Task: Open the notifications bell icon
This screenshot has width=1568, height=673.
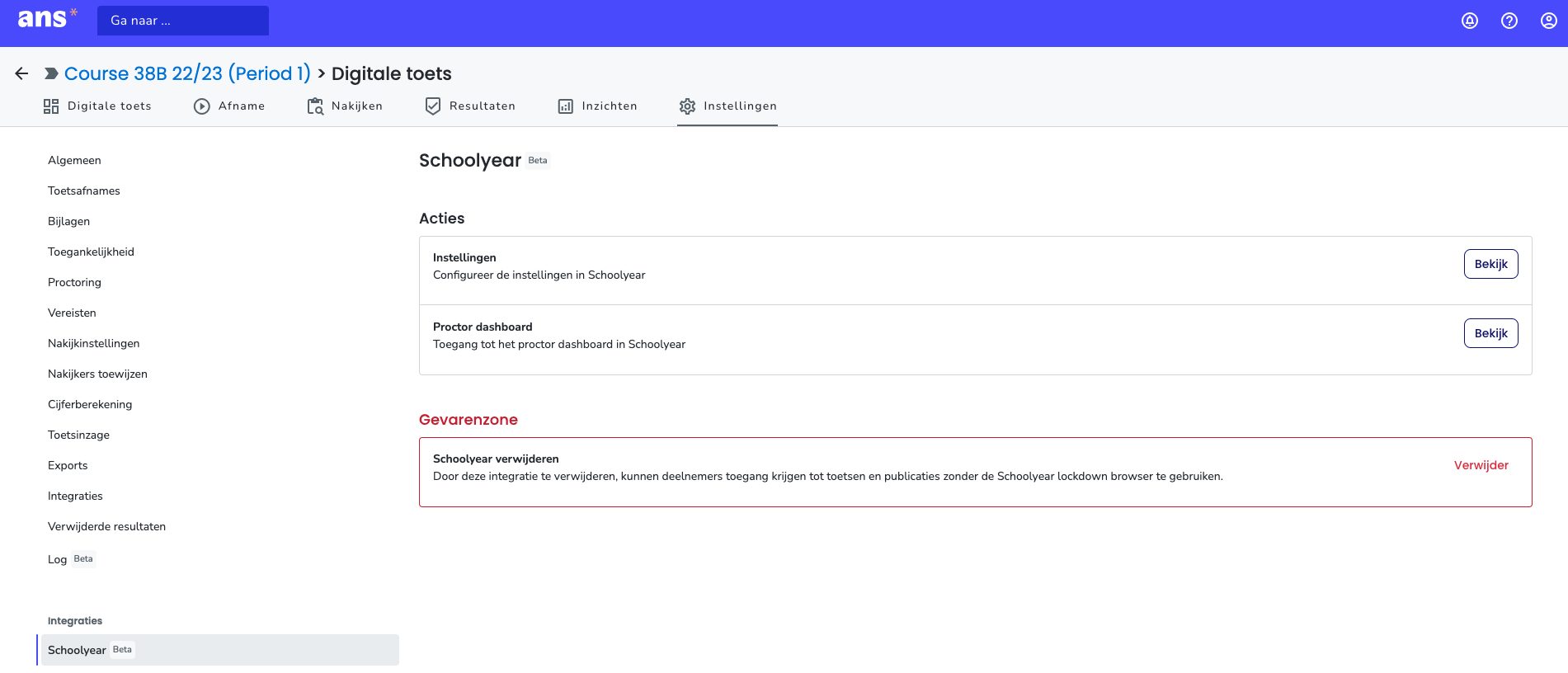Action: tap(1470, 21)
